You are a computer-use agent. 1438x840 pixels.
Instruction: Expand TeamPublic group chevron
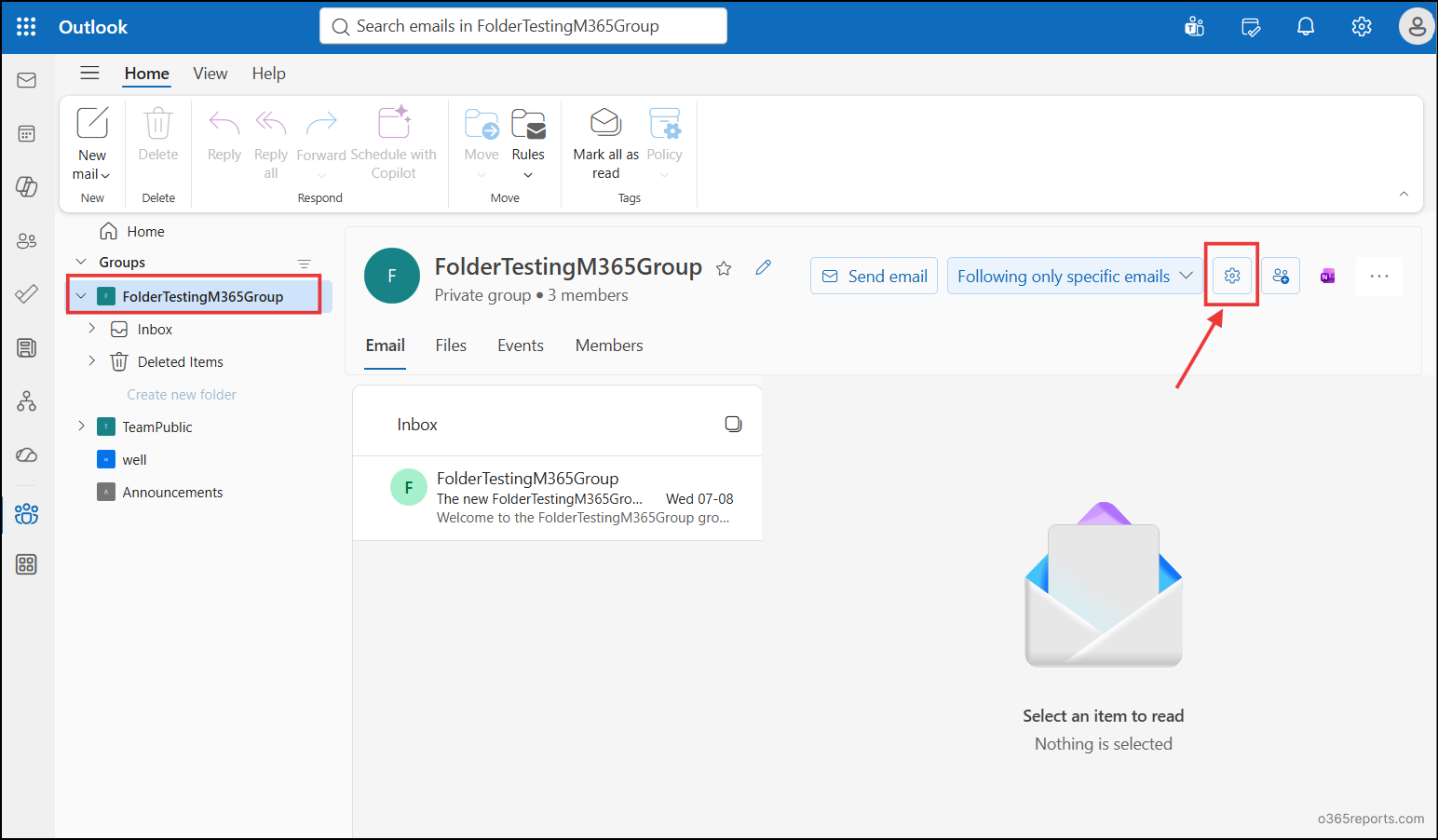(81, 427)
